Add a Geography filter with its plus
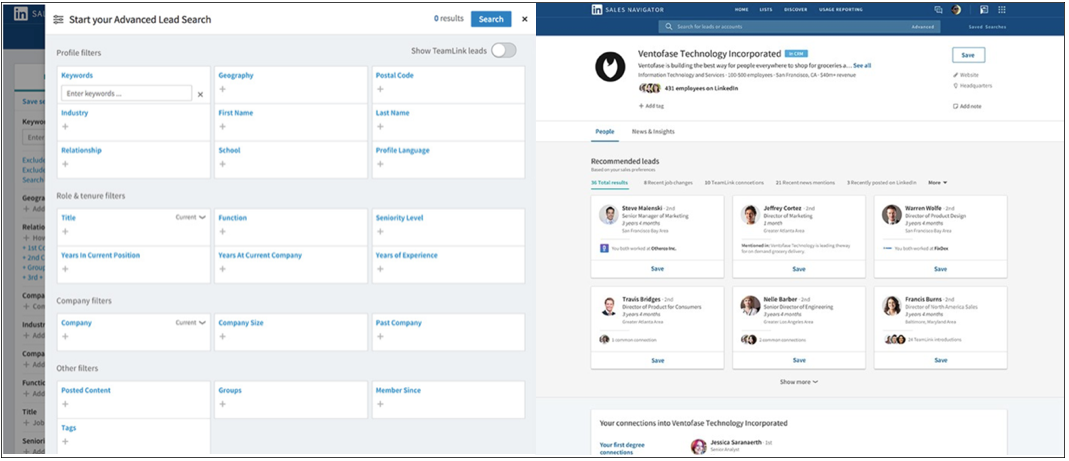 [x=222, y=89]
